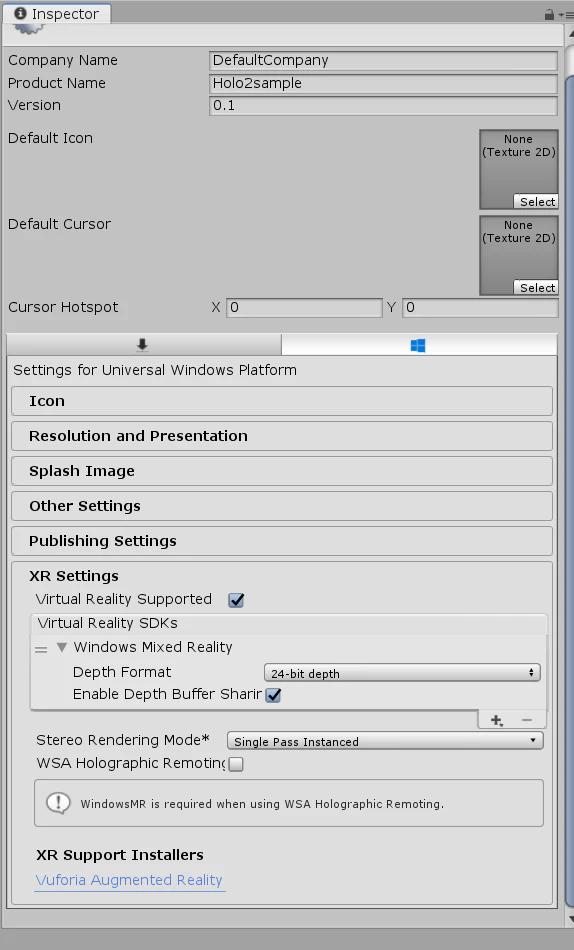This screenshot has height=950, width=574.
Task: Remove the selected SDK with minus
Action: tap(526, 720)
